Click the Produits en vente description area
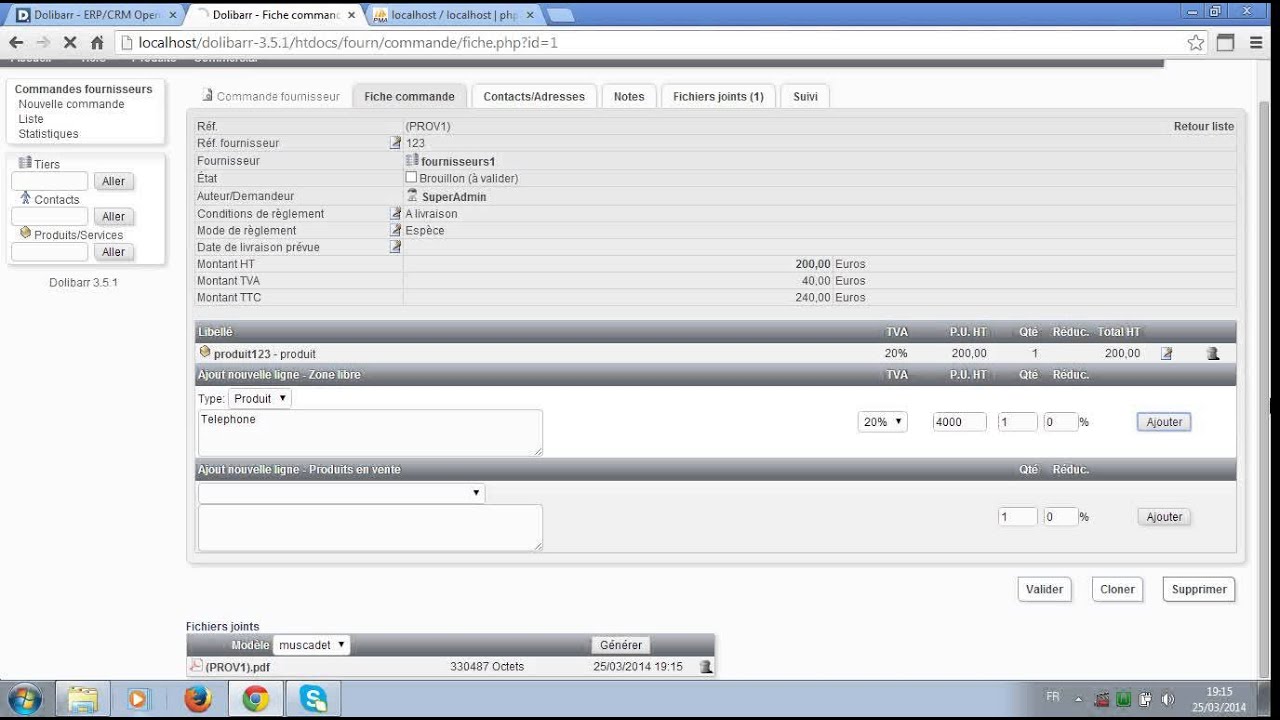Viewport: 1280px width, 720px height. tap(370, 527)
